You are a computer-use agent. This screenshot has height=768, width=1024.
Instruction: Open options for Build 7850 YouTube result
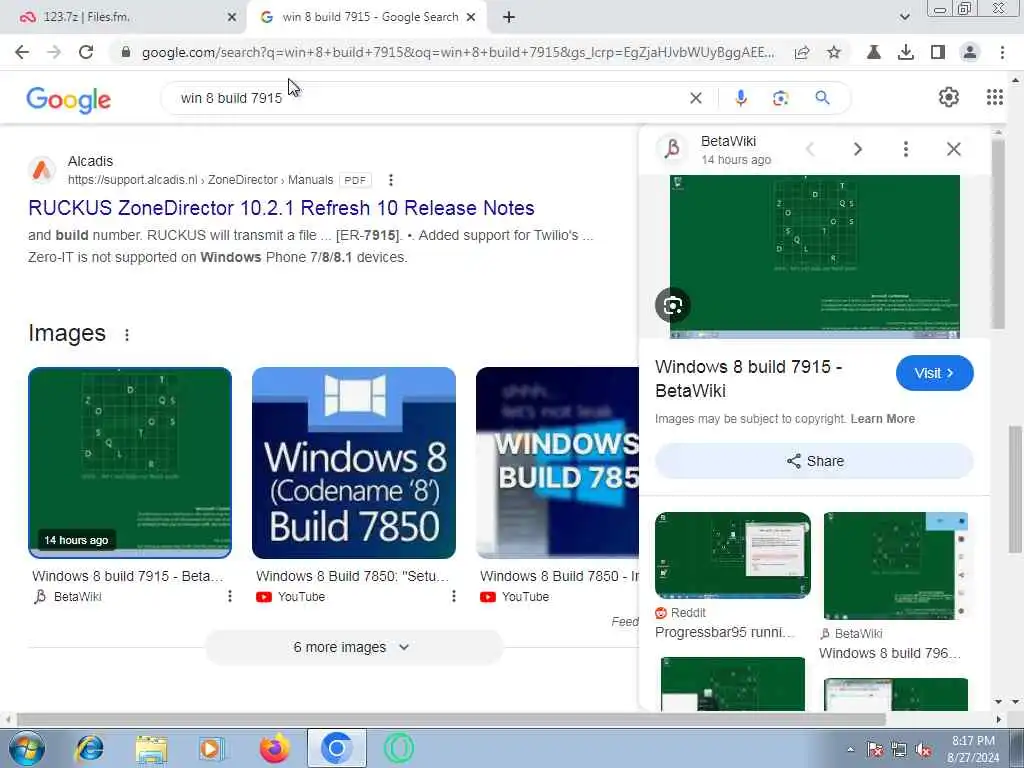453,596
